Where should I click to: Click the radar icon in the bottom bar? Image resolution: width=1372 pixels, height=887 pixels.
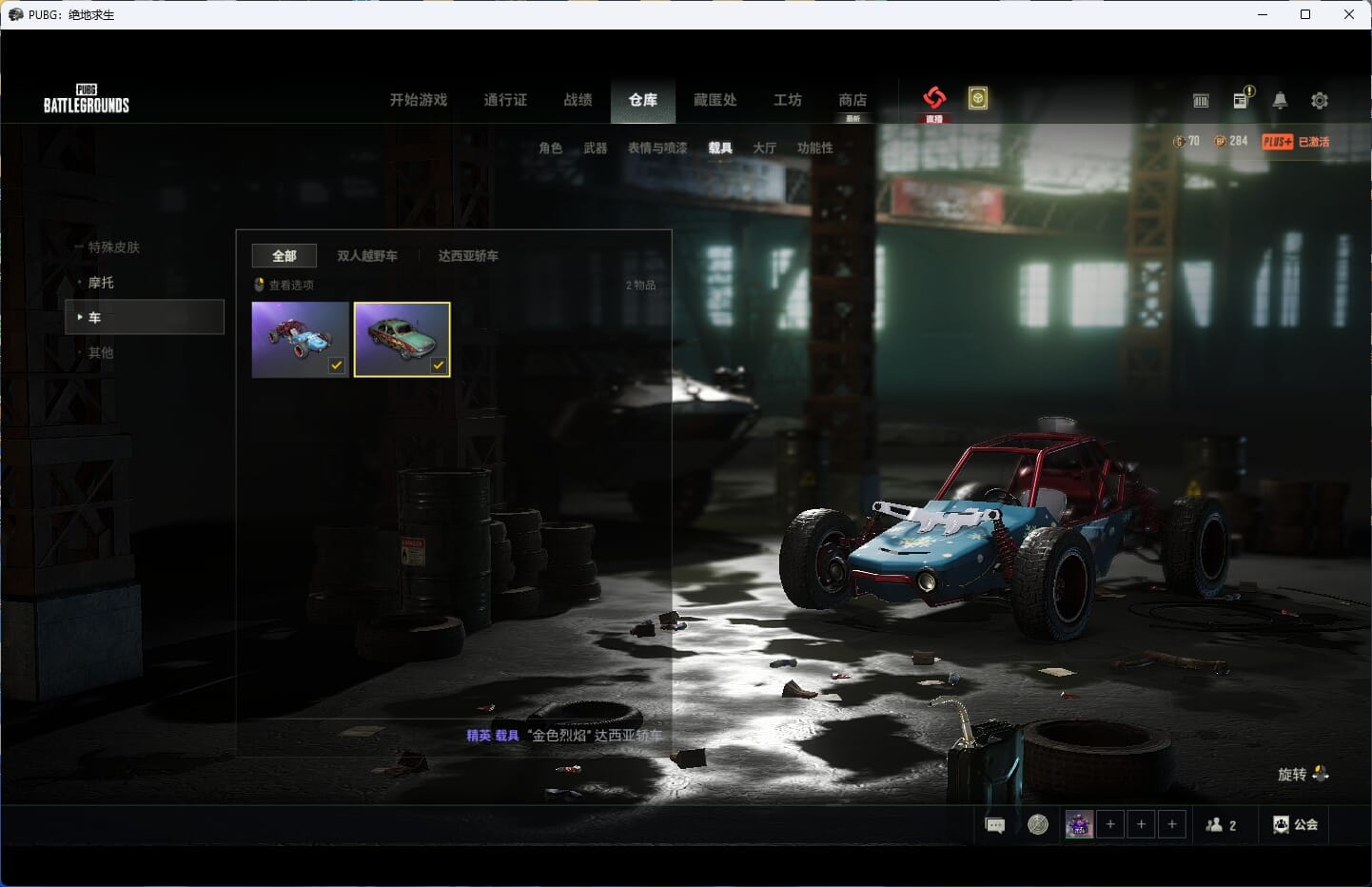pos(1038,824)
